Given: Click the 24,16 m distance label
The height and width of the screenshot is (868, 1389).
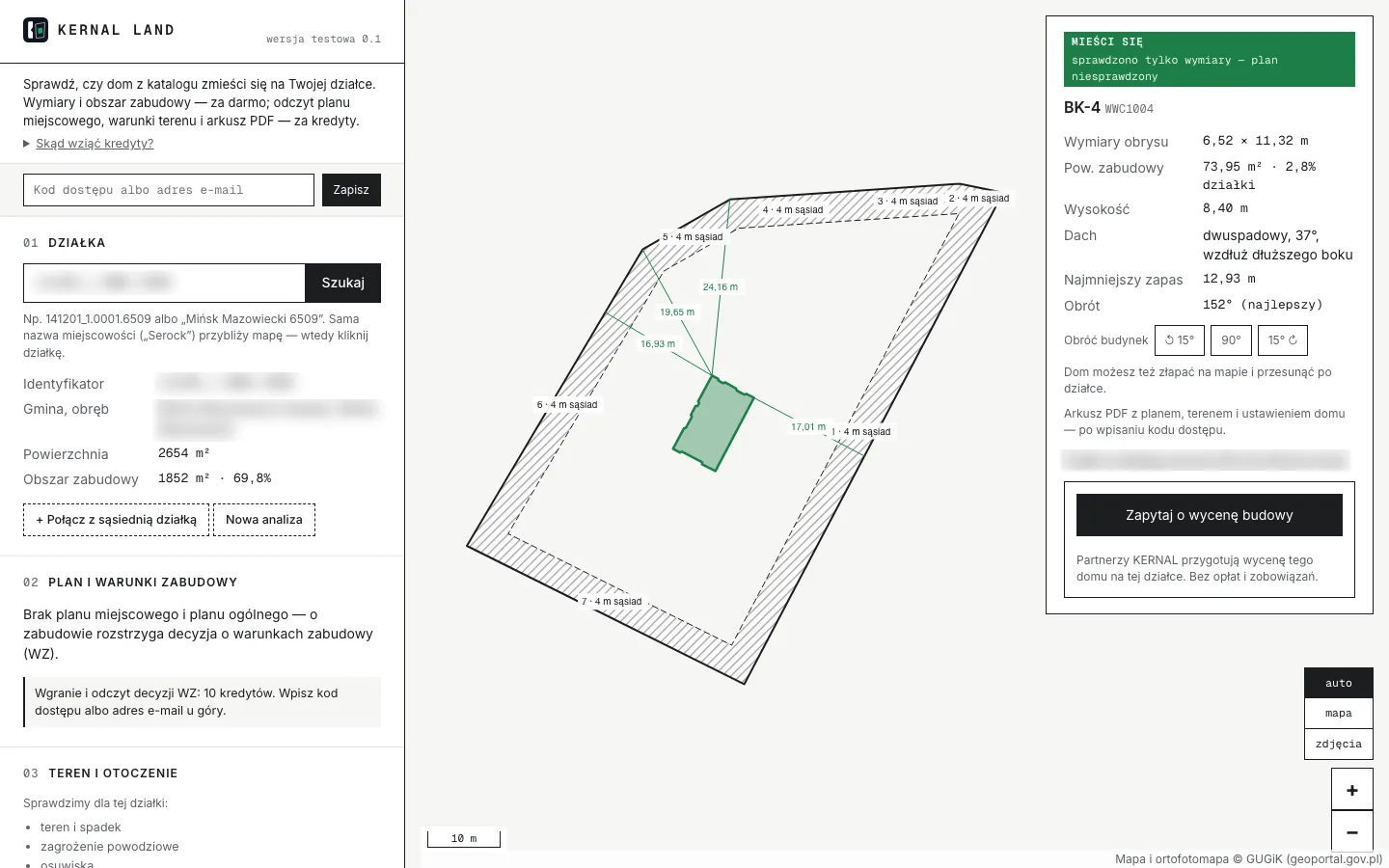Looking at the screenshot, I should [721, 287].
